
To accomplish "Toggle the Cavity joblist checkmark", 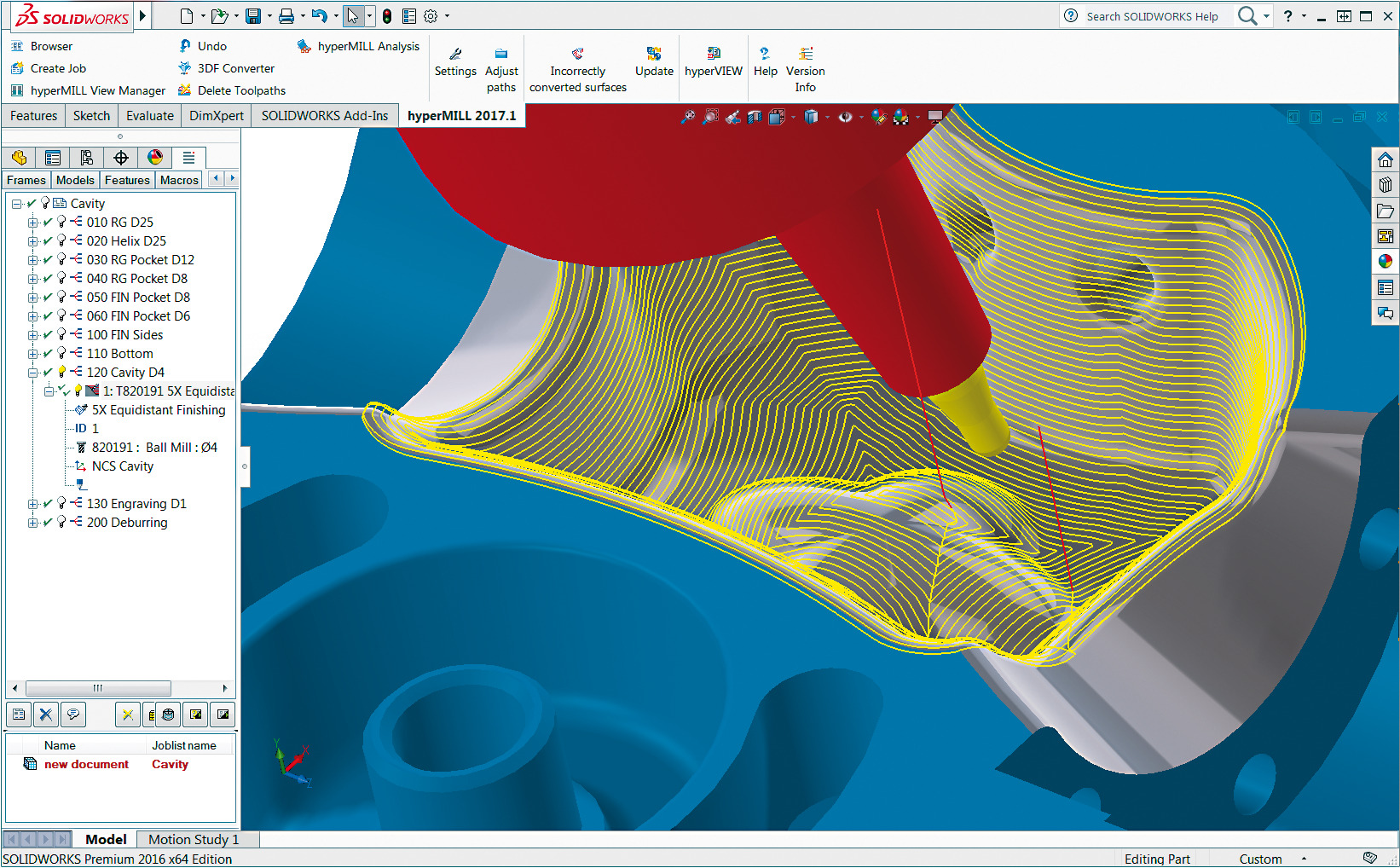I will click(32, 203).
